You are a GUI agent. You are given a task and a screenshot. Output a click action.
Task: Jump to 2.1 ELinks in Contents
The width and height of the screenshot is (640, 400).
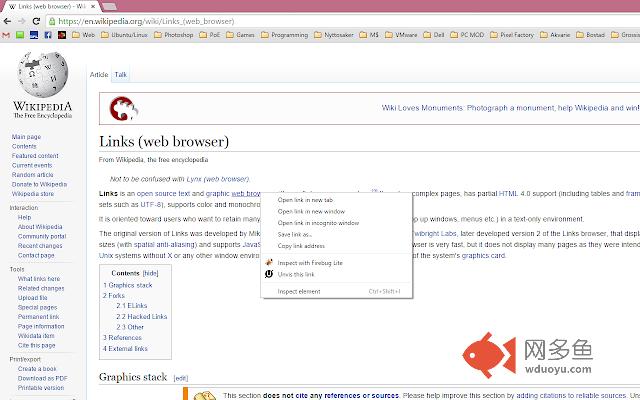(x=131, y=306)
